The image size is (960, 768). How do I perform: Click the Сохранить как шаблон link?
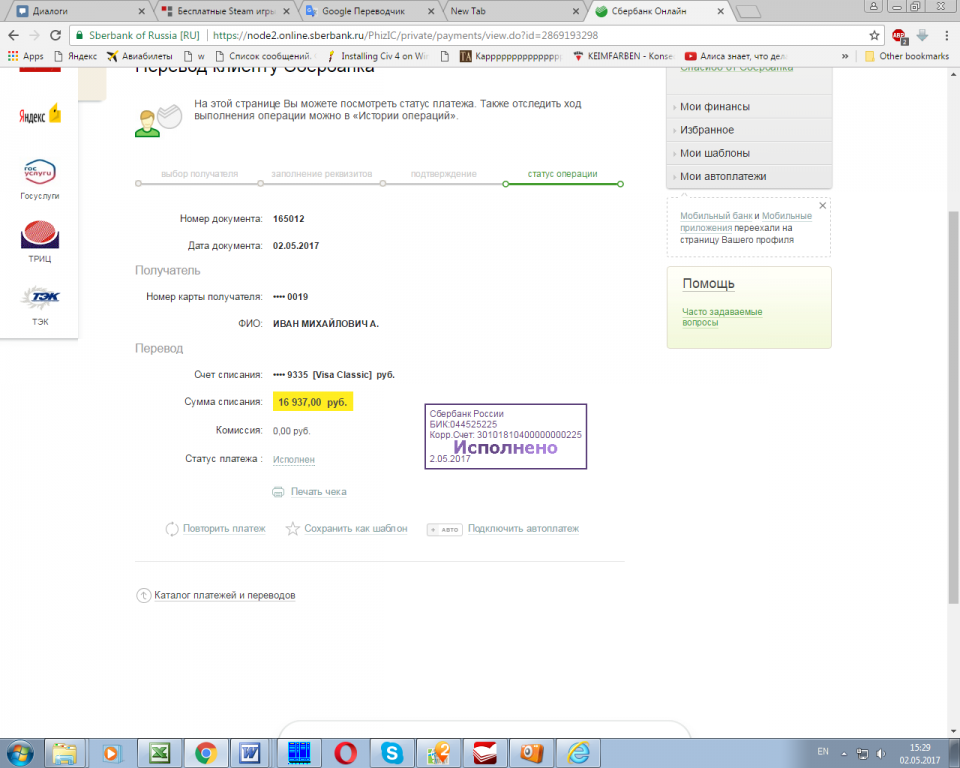pos(356,529)
